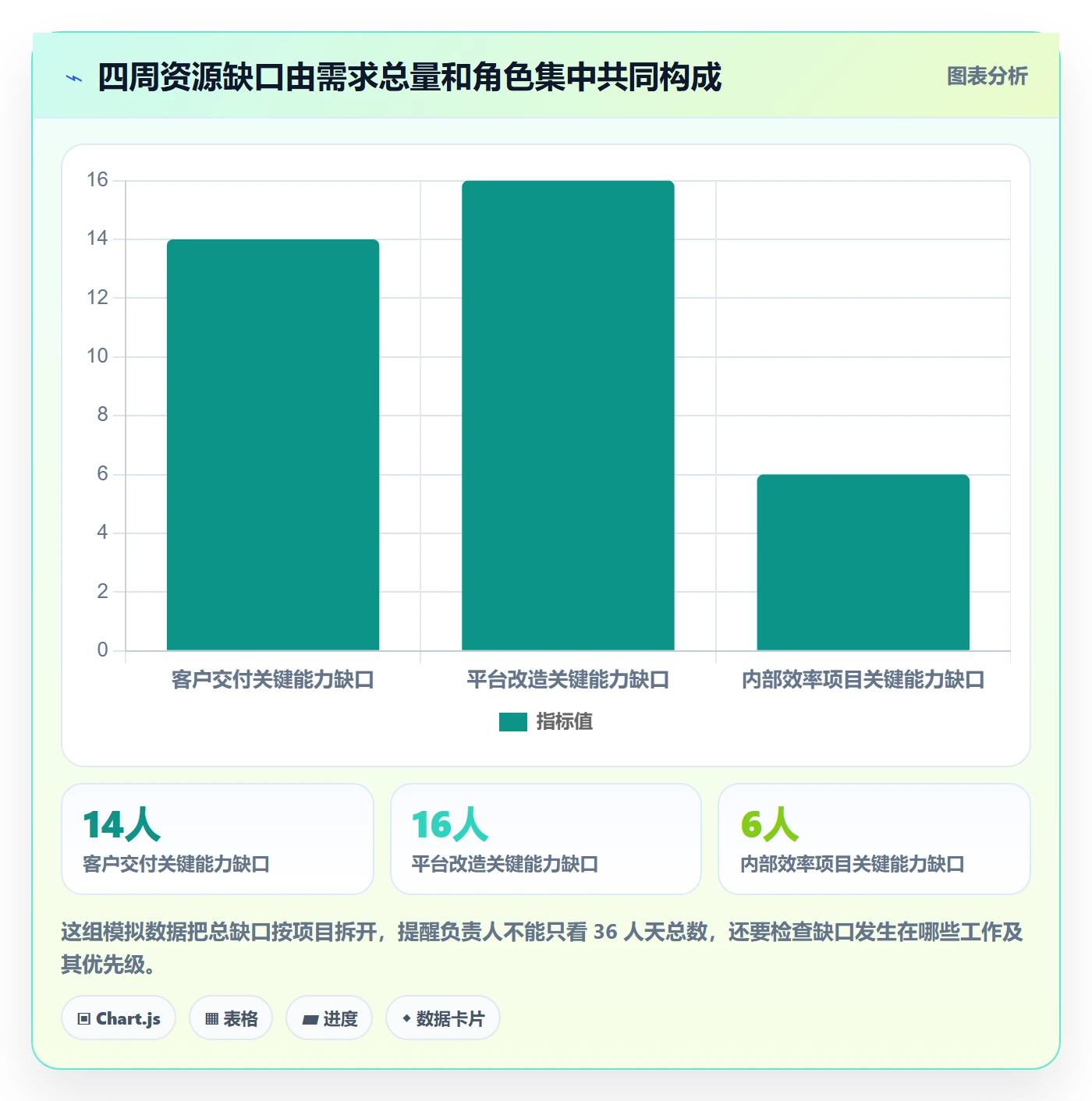Click the x-axis label 平台改造关键能力缺口

click(568, 680)
